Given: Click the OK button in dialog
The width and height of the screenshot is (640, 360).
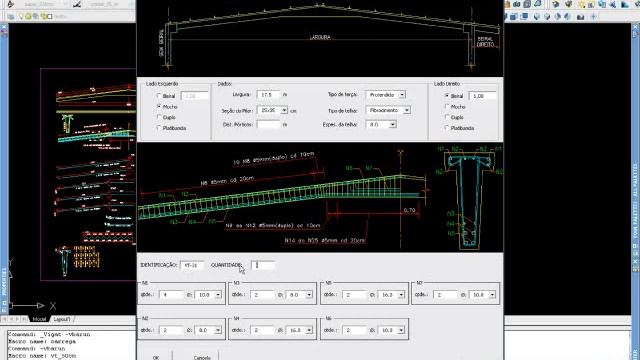Looking at the screenshot, I should (156, 356).
